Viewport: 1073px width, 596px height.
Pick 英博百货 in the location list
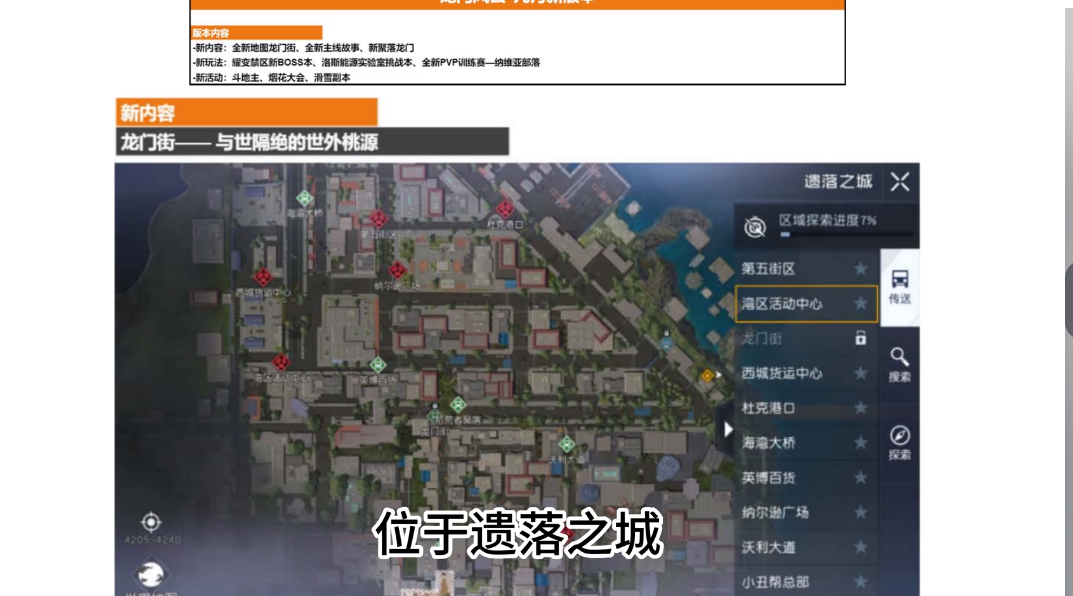pyautogui.click(x=806, y=478)
